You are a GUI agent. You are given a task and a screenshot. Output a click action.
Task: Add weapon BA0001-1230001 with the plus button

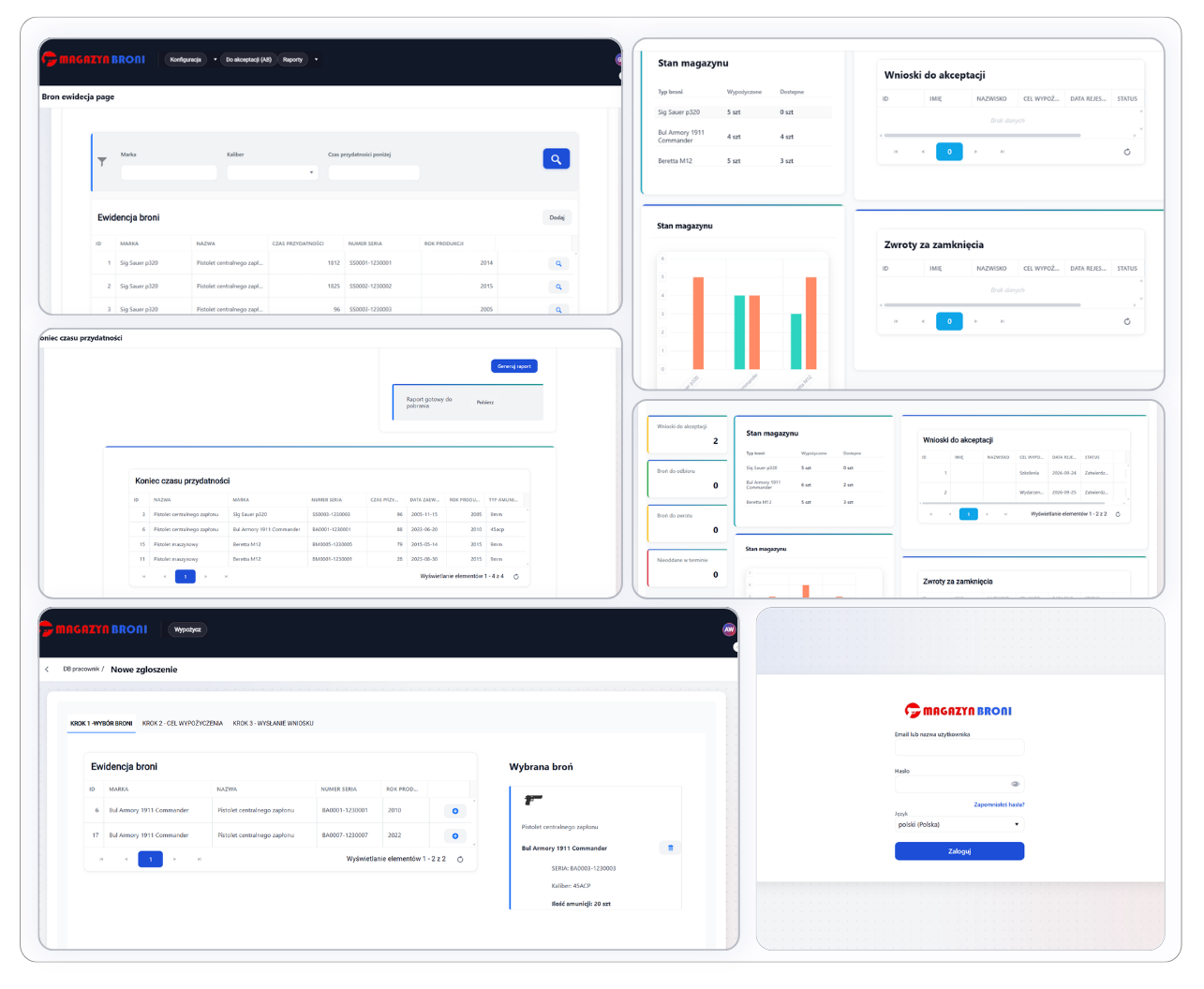coord(455,811)
